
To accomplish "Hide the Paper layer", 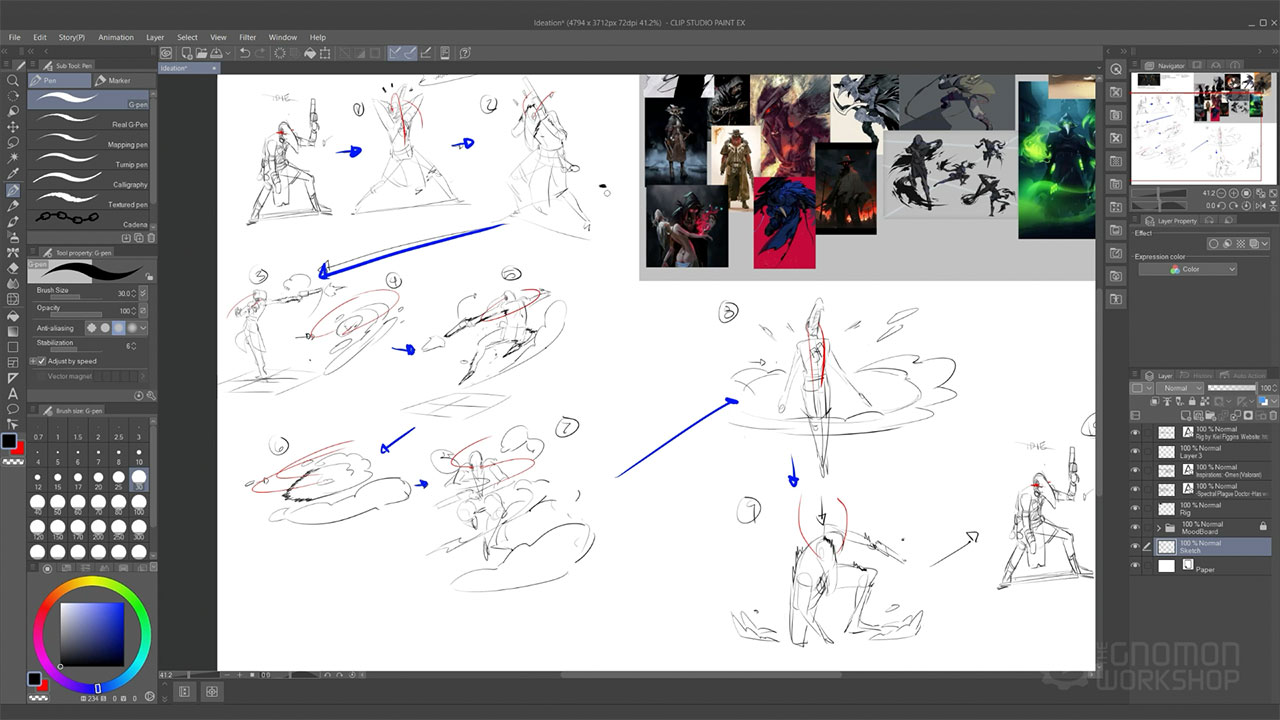I will [1135, 566].
